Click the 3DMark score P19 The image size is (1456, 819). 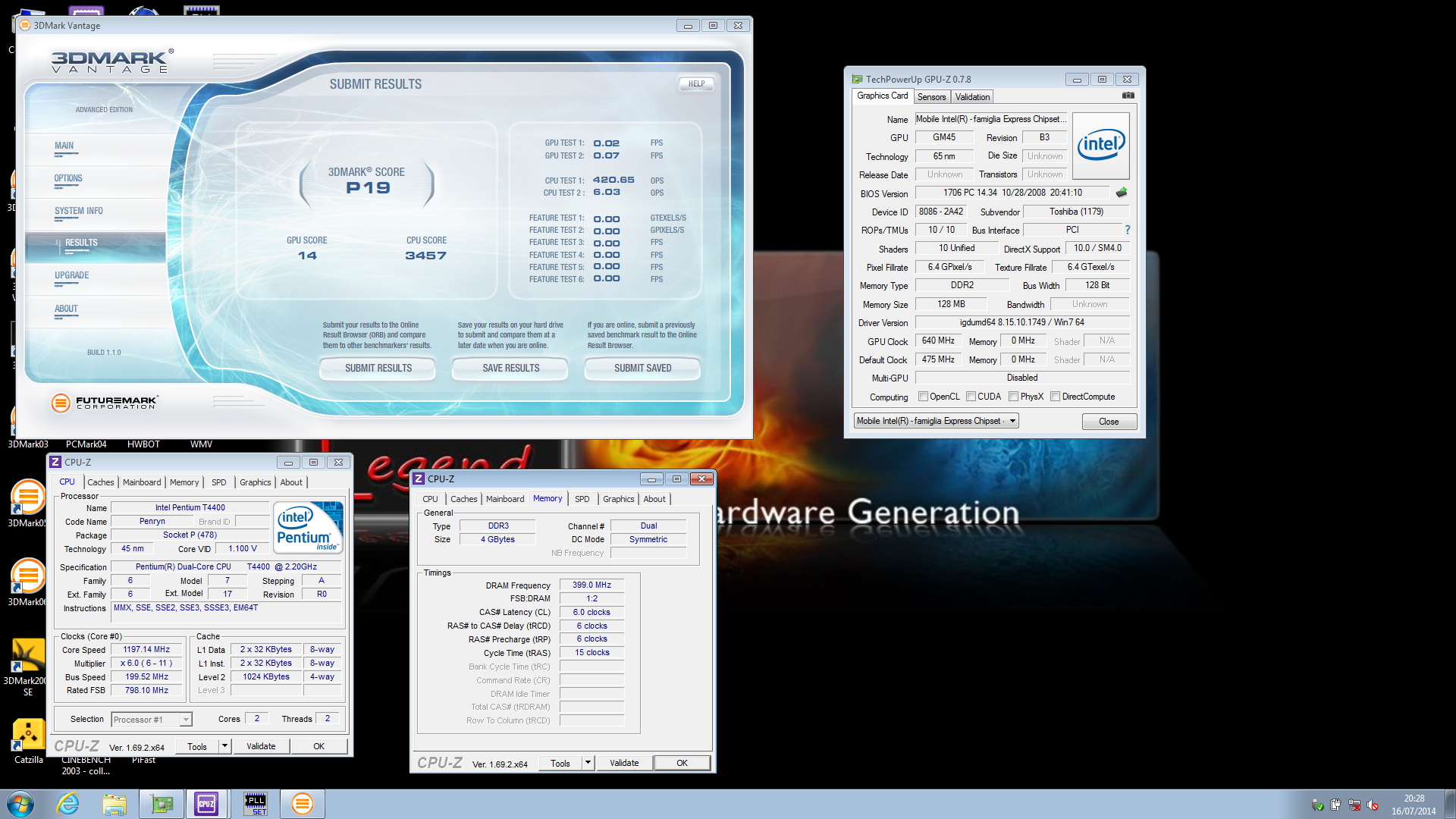pos(368,188)
